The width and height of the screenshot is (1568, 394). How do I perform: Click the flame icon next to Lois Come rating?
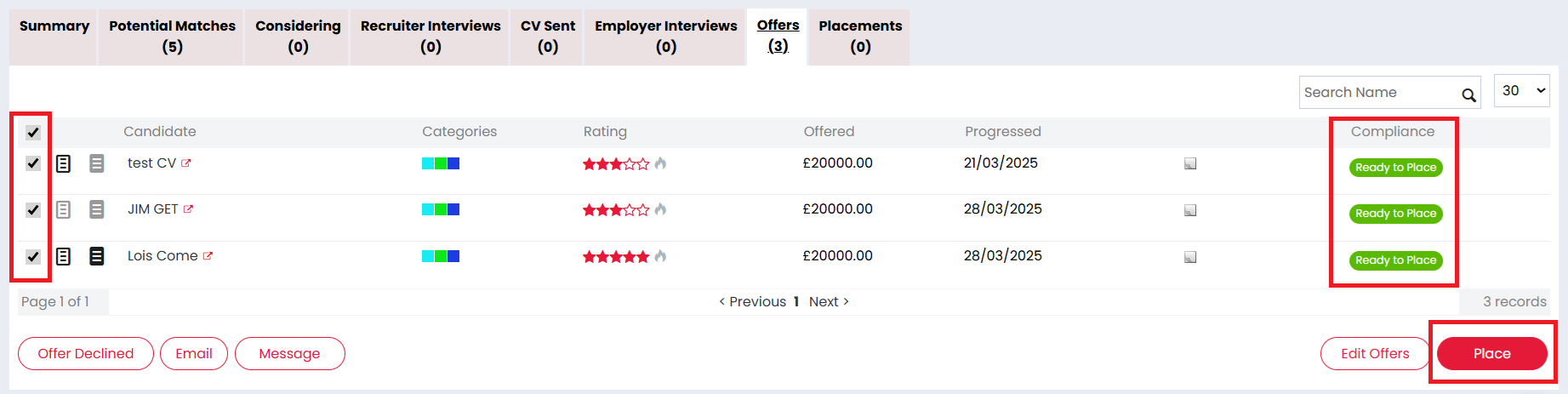pyautogui.click(x=660, y=256)
